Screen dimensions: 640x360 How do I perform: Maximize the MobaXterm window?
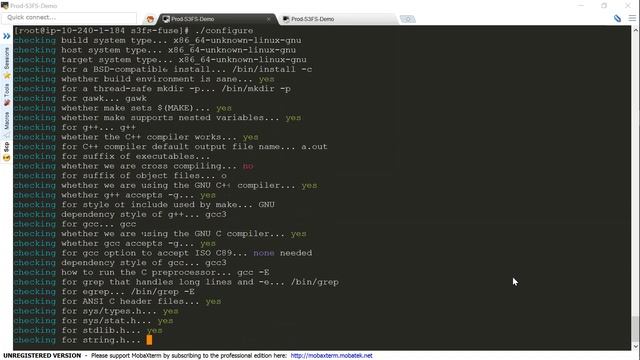tap(604, 5)
